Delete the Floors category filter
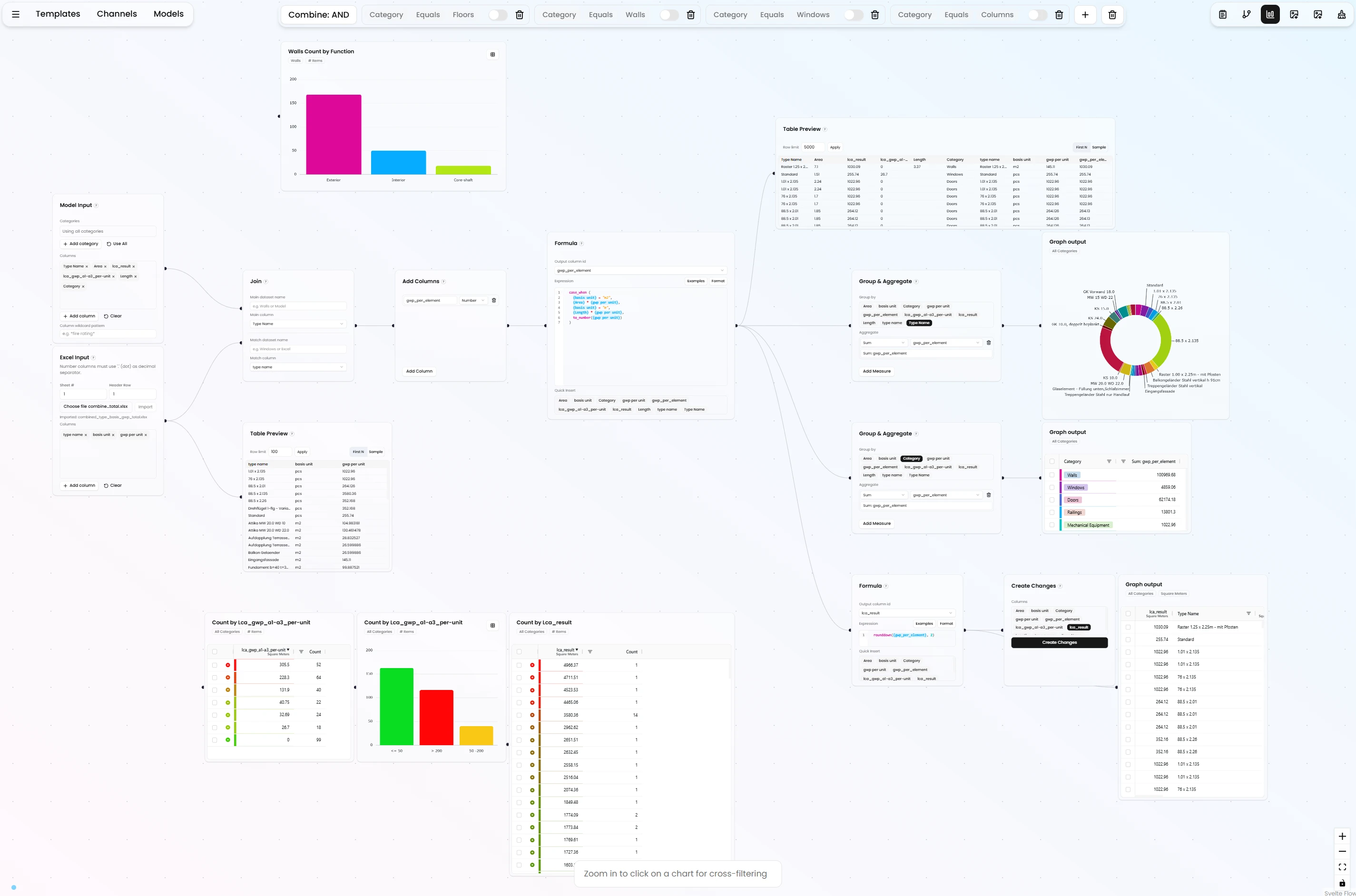The image size is (1356, 896). [x=520, y=15]
